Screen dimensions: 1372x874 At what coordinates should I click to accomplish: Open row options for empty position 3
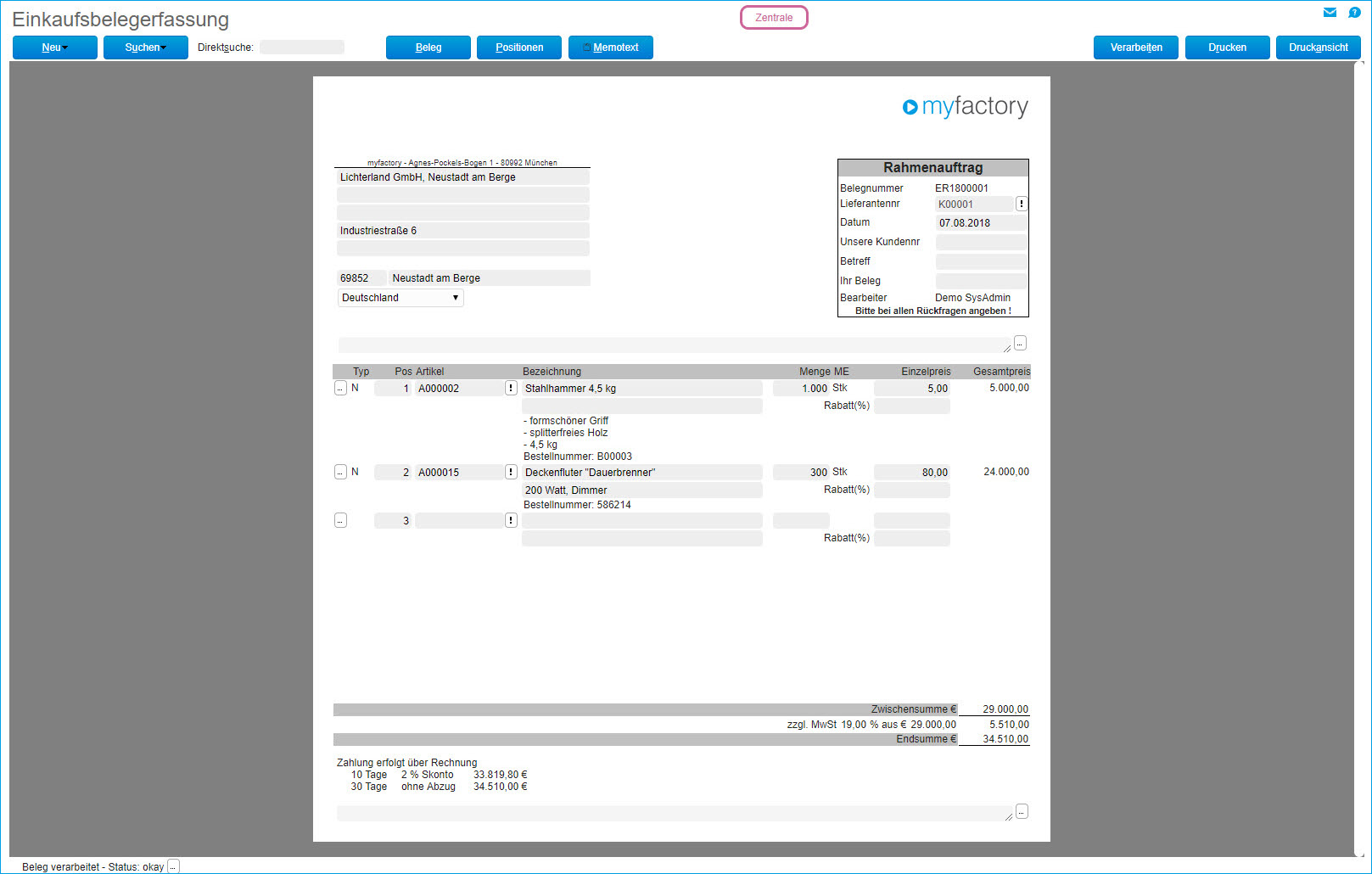(x=340, y=520)
